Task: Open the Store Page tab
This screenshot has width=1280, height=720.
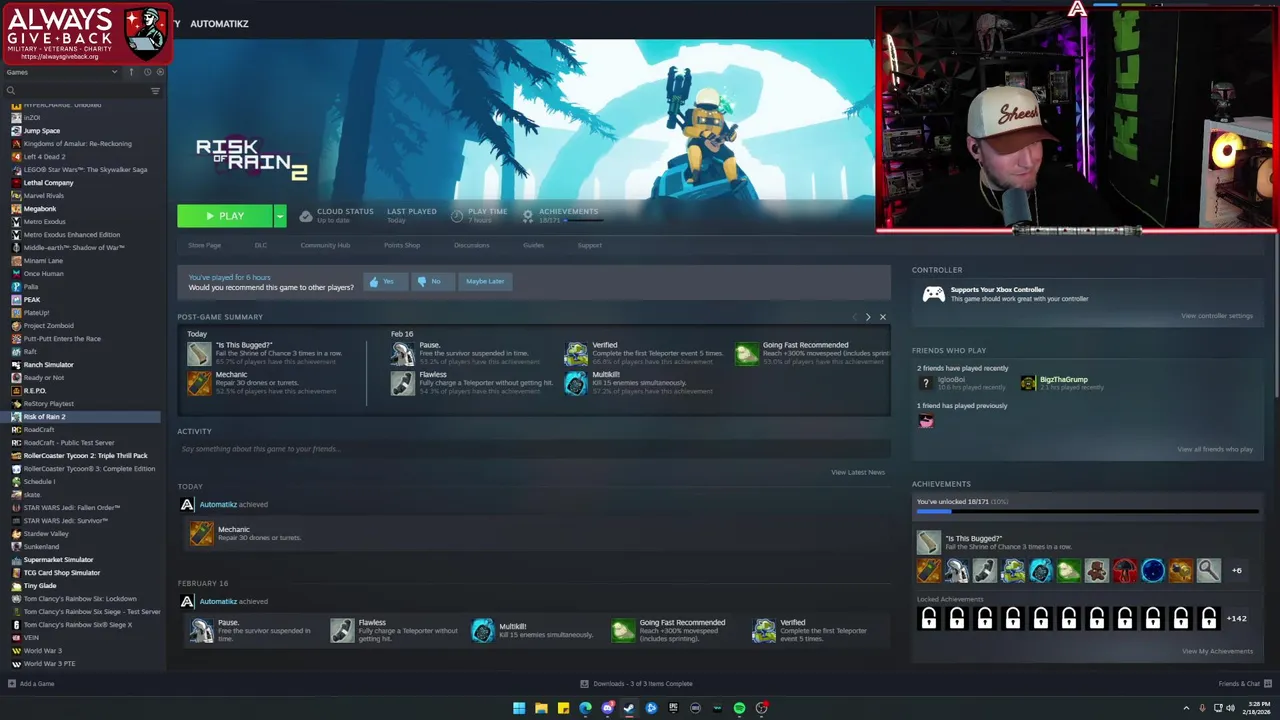Action: (x=205, y=245)
